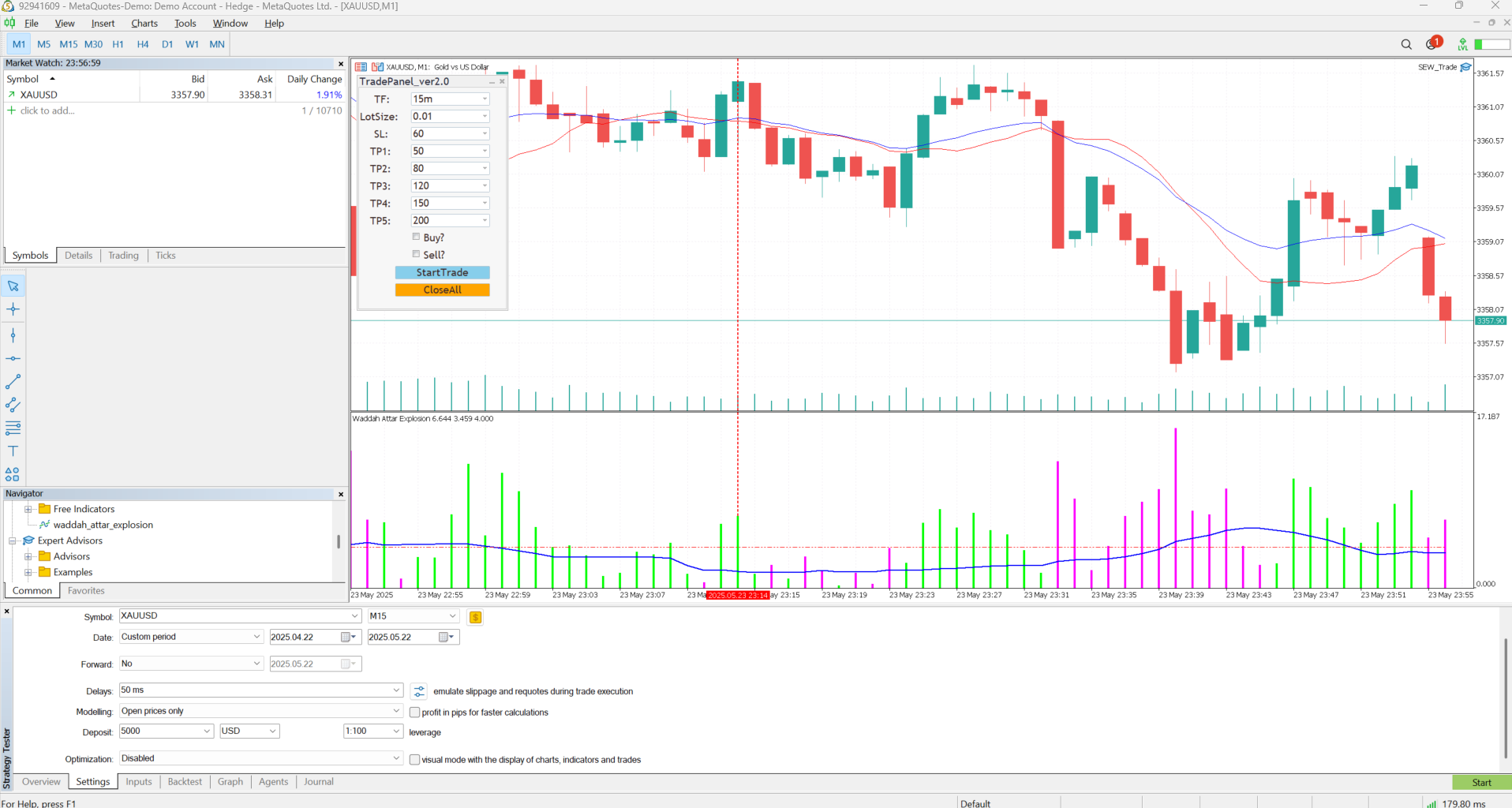
Task: Open the SL 60 dropdown
Action: [450, 133]
